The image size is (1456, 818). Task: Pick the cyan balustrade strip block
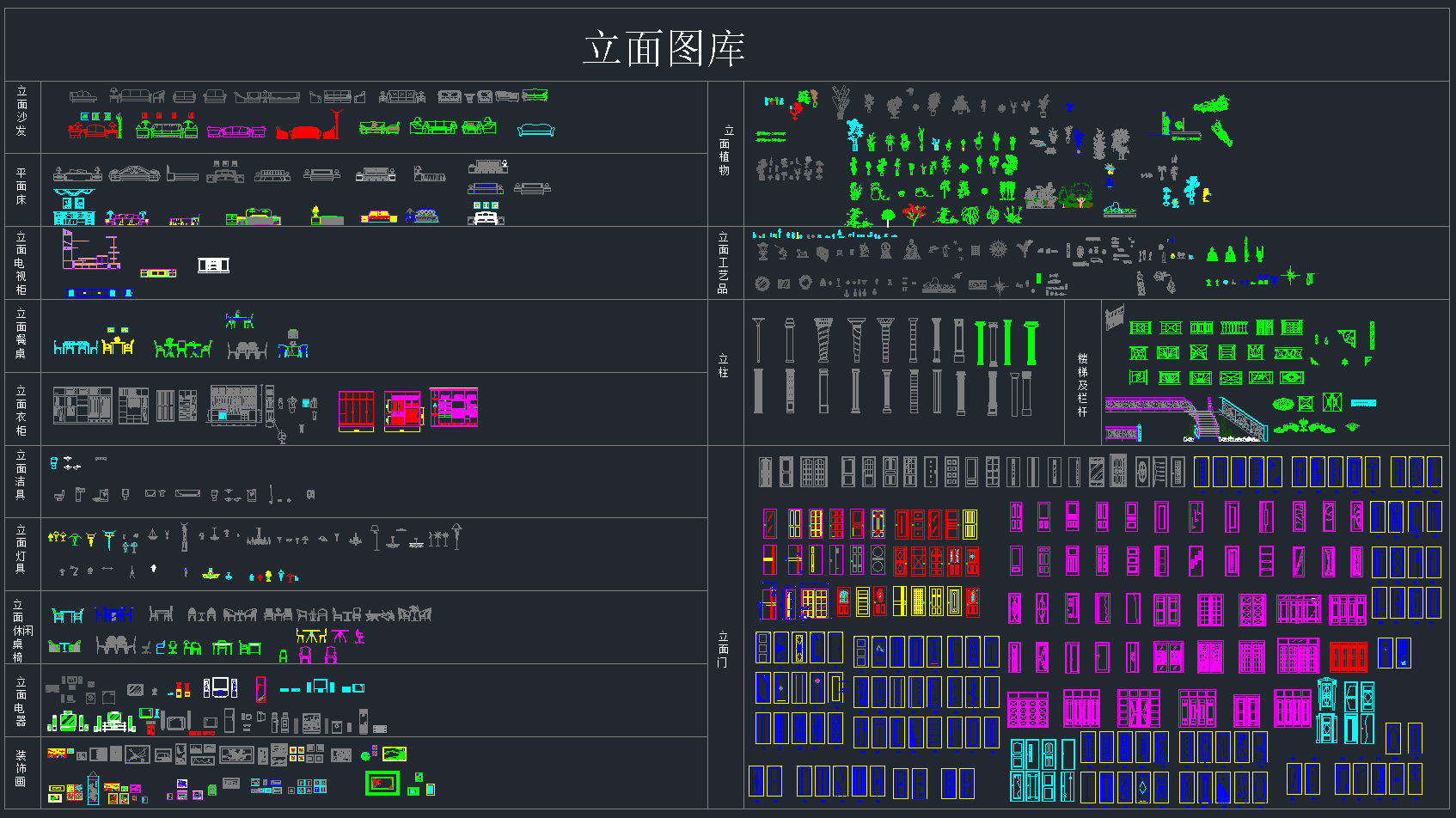coord(1363,403)
